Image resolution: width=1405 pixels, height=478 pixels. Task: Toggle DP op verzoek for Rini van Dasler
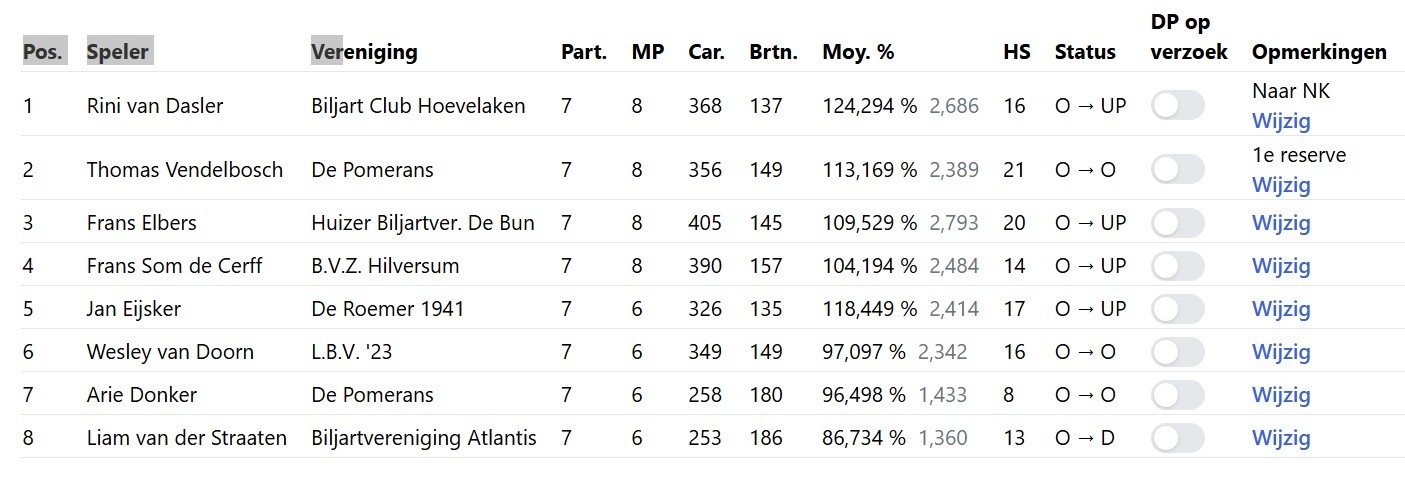point(1177,105)
